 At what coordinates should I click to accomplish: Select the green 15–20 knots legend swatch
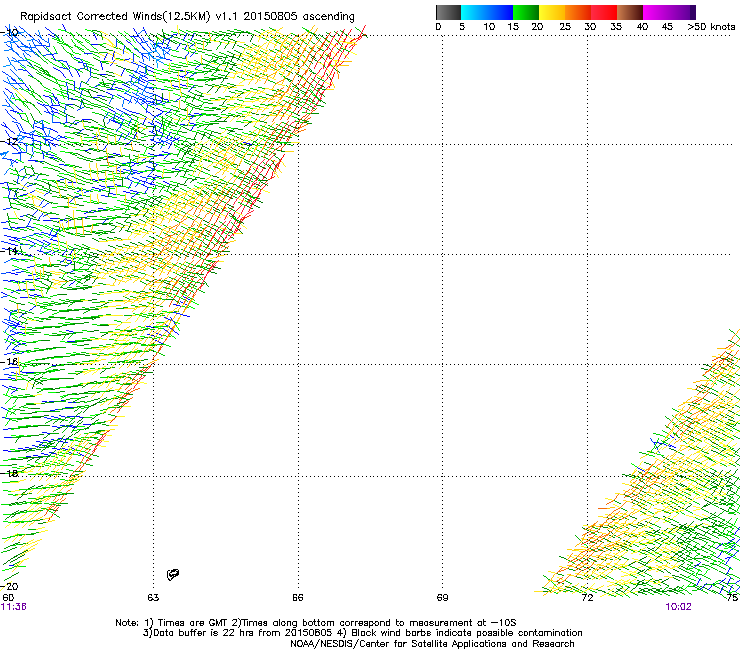coord(526,12)
